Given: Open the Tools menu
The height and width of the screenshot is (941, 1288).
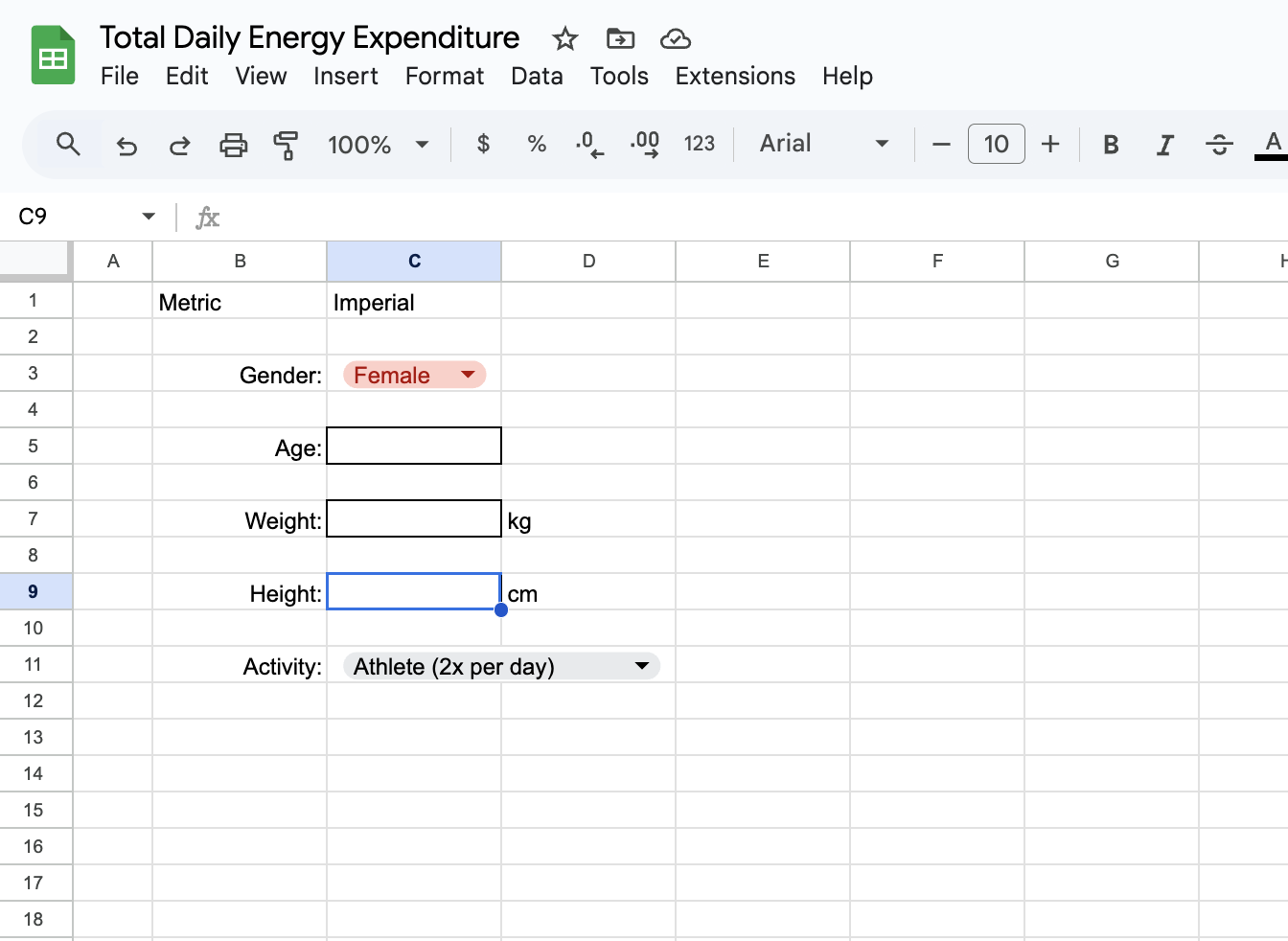Looking at the screenshot, I should click(619, 76).
